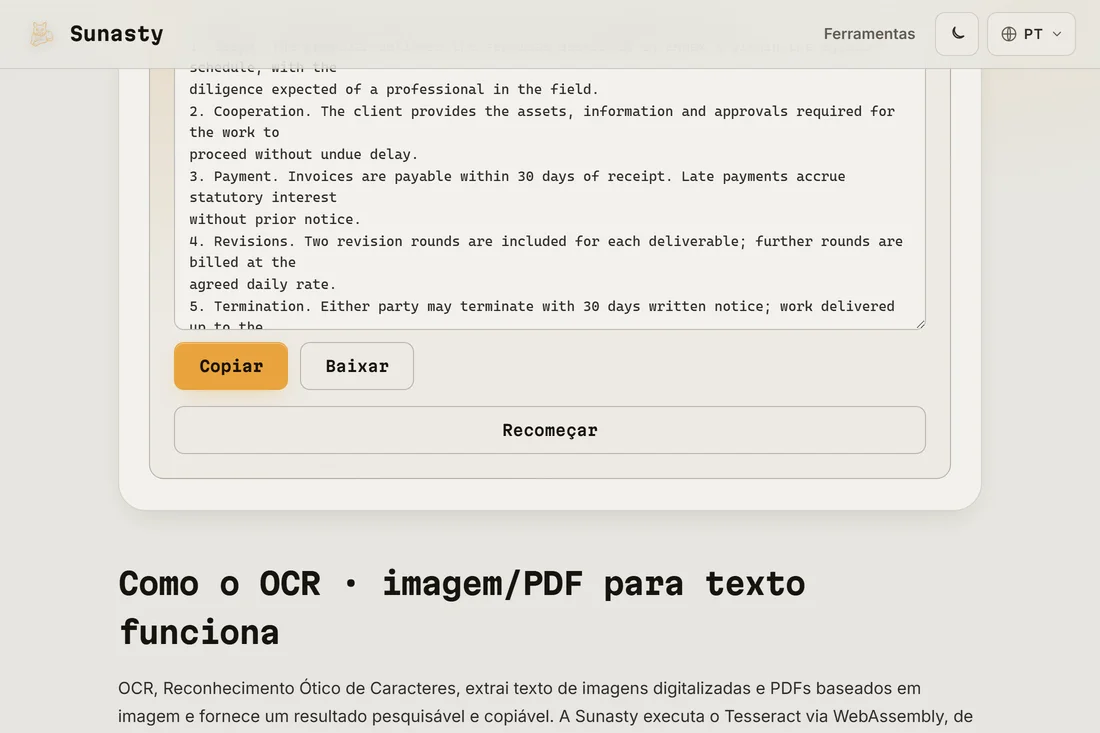Open the PT language dropdown
Screen dimensions: 1100x733
pos(1031,34)
